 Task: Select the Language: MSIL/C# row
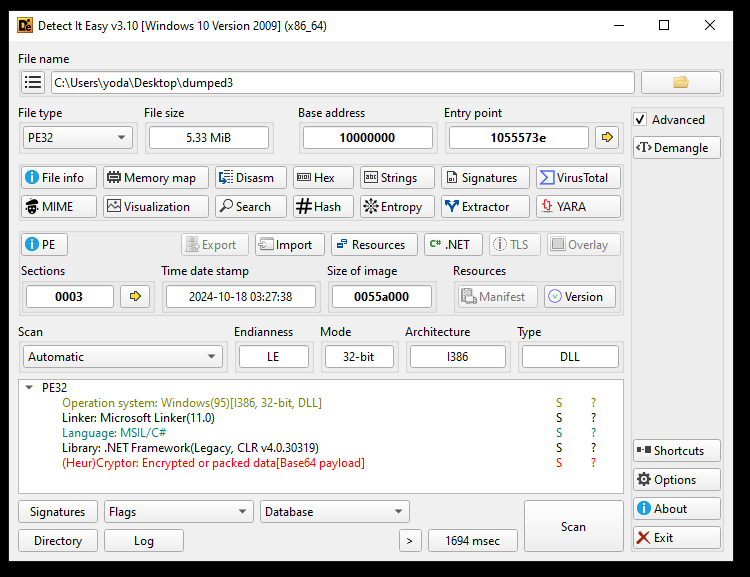(x=320, y=433)
